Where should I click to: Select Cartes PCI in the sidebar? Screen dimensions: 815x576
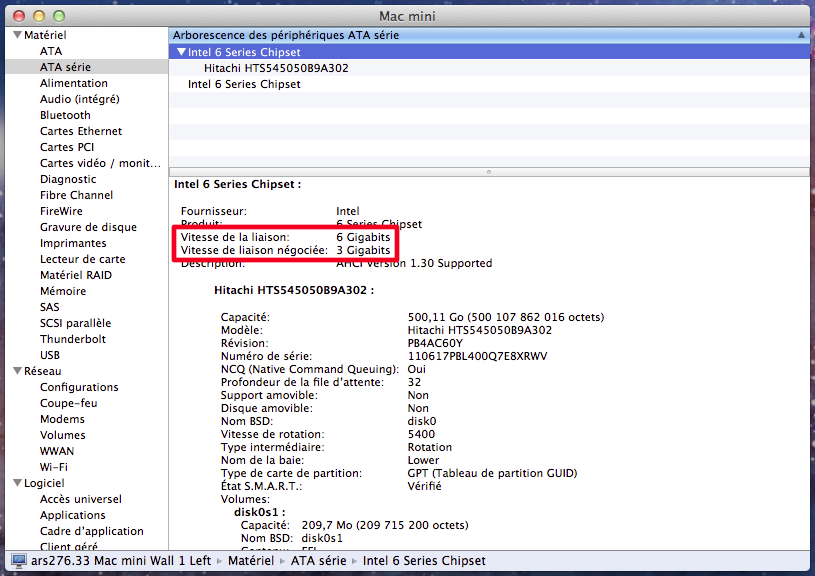point(67,147)
